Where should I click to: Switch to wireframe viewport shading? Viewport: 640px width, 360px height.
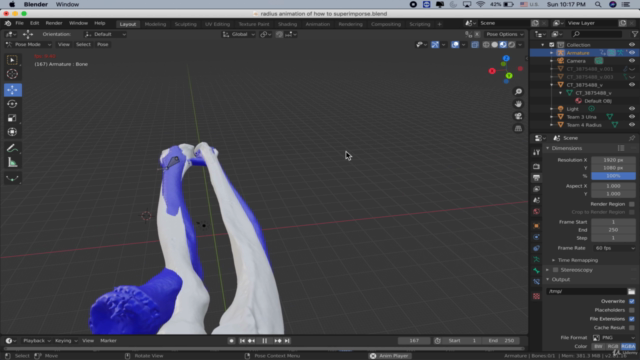486,45
